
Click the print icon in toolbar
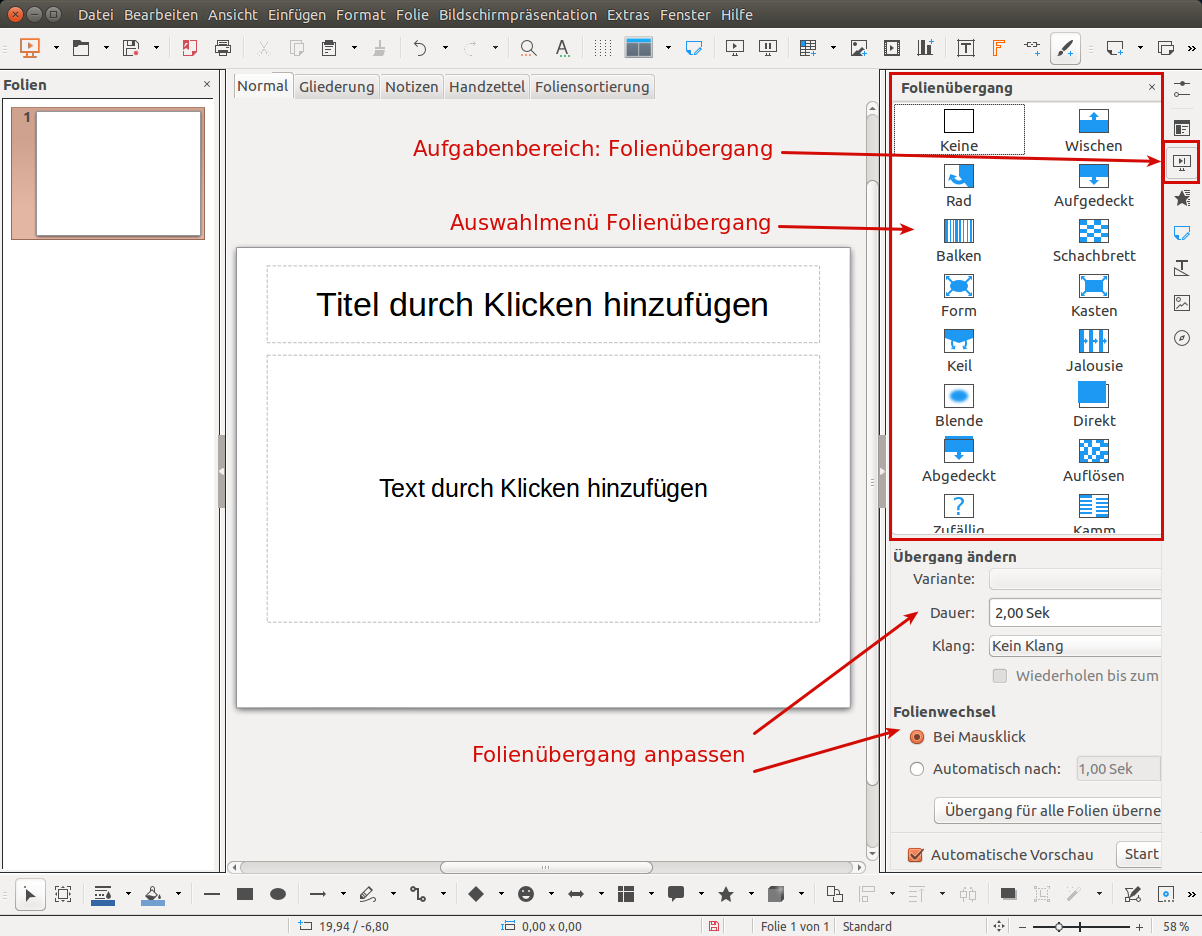click(223, 48)
